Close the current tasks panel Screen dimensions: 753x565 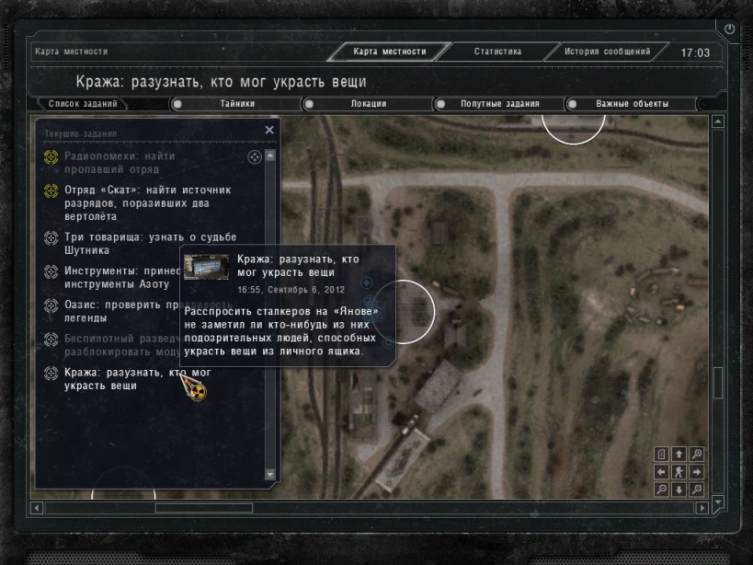269,130
